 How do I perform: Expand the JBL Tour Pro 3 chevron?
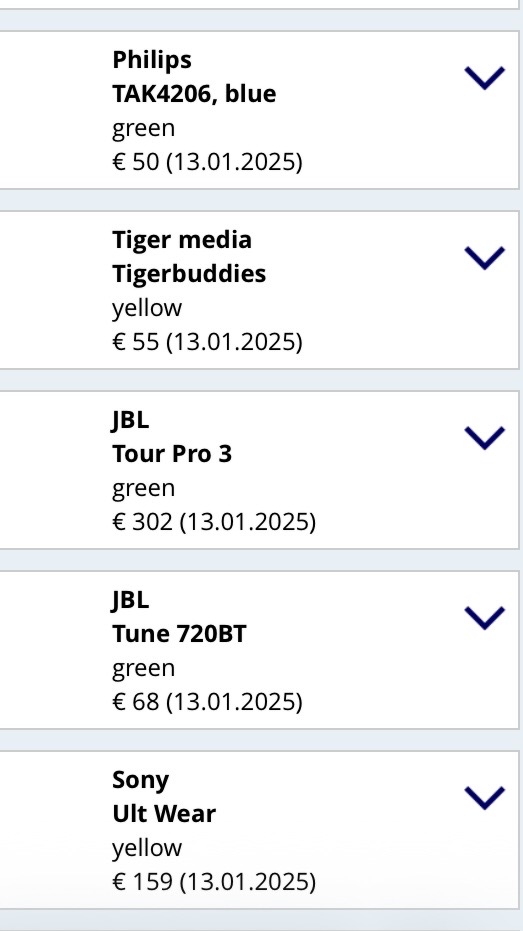click(x=484, y=438)
